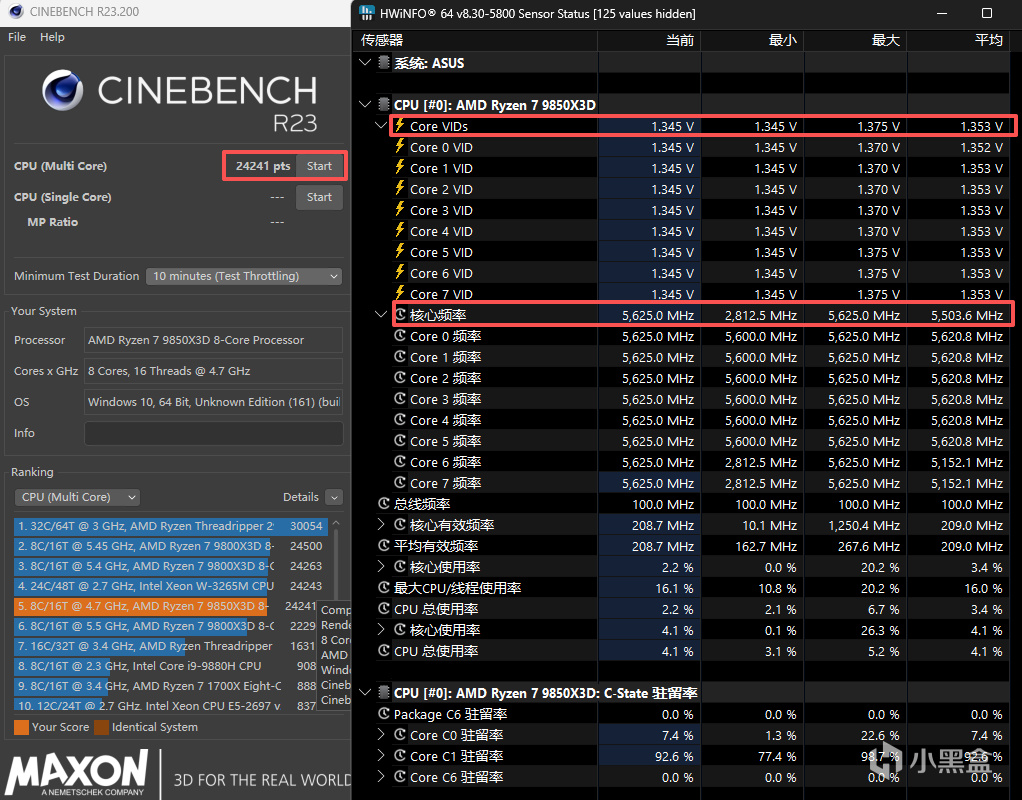
Task: Click the Cinebench sphere logo
Action: (x=63, y=90)
